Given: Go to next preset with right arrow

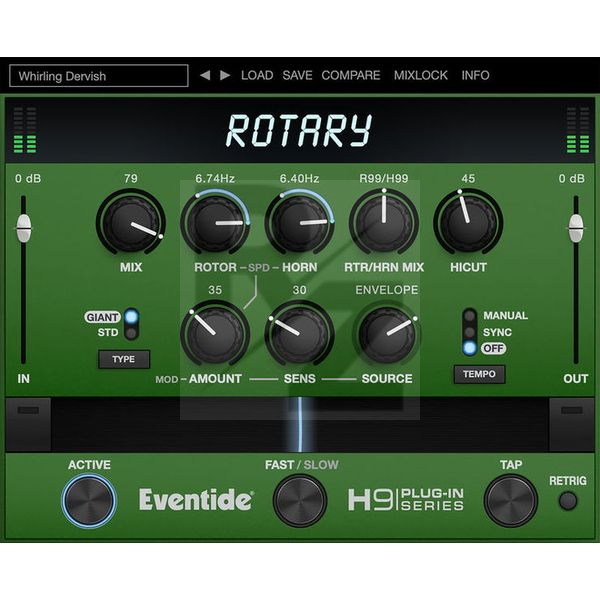Looking at the screenshot, I should (225, 75).
